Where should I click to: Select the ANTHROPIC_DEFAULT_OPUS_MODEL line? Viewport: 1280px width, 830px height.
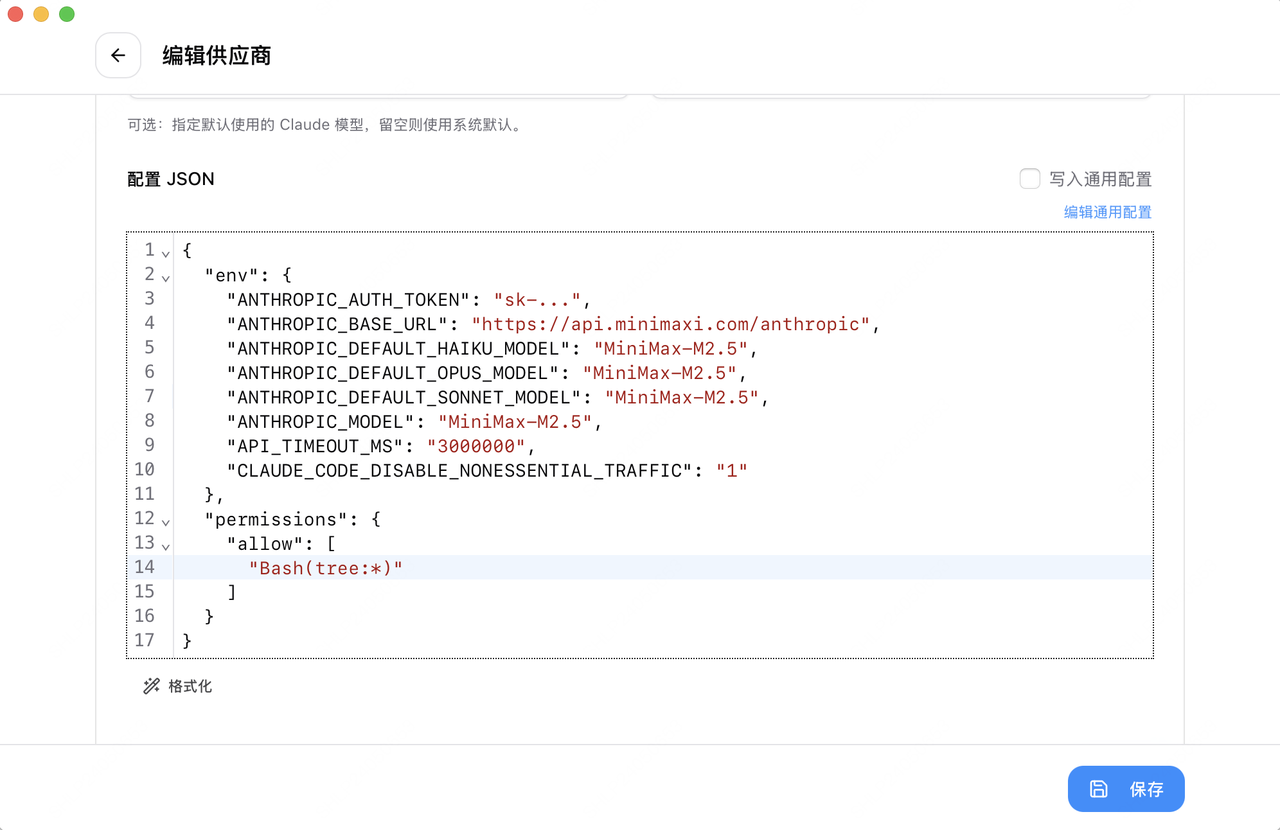tap(400, 373)
